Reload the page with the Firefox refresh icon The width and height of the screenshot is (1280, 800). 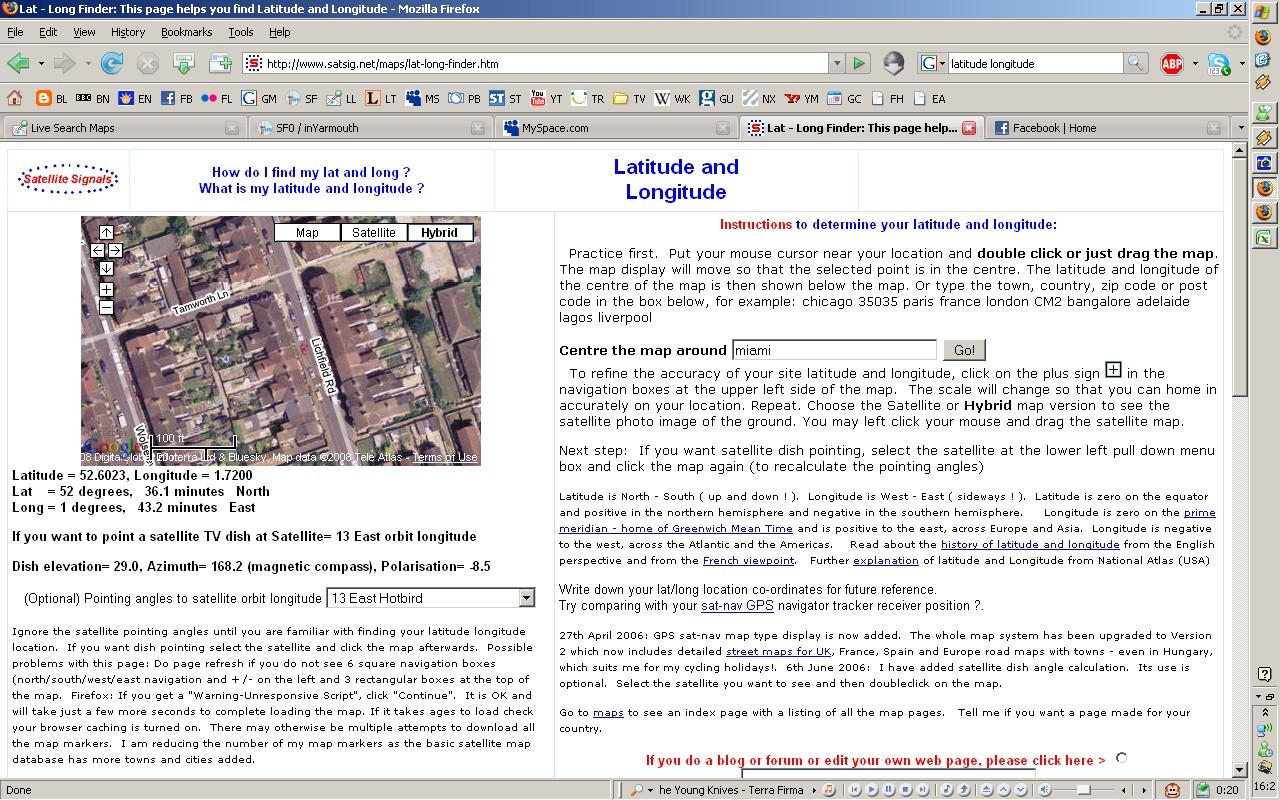pos(112,64)
